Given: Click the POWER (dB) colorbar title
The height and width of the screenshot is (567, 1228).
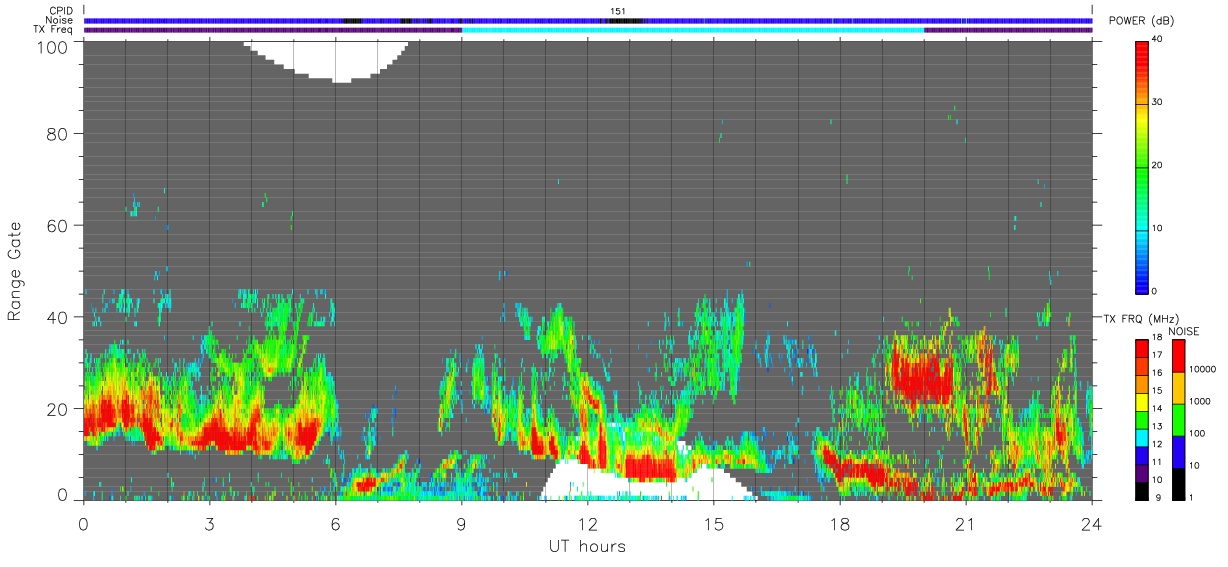Looking at the screenshot, I should (x=1143, y=22).
